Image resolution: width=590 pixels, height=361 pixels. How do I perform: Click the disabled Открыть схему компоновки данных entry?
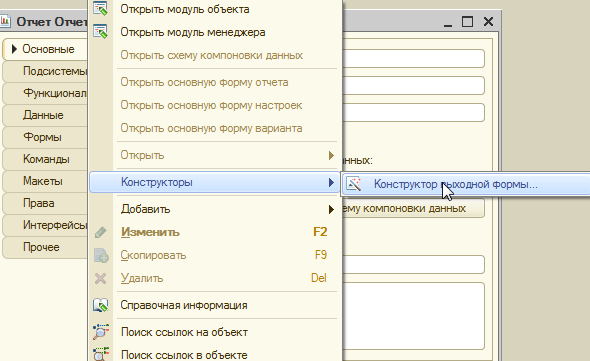coord(216,55)
